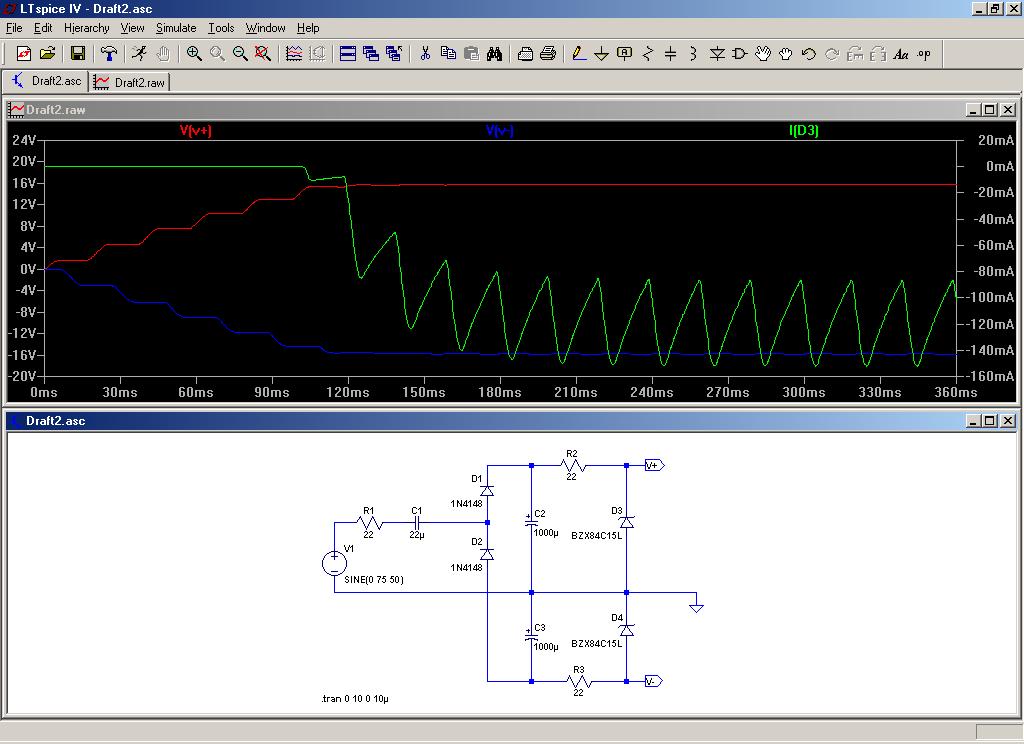Open the Edit menu
The height and width of the screenshot is (744, 1024).
click(43, 27)
